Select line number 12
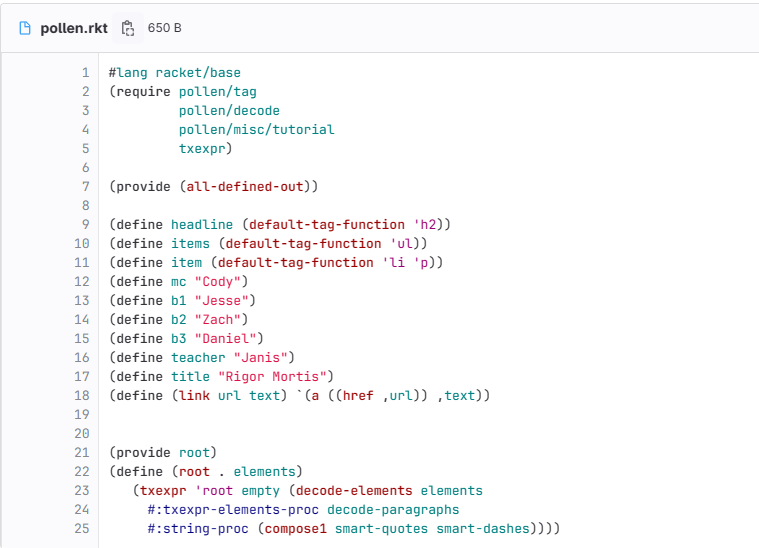 click(x=82, y=281)
